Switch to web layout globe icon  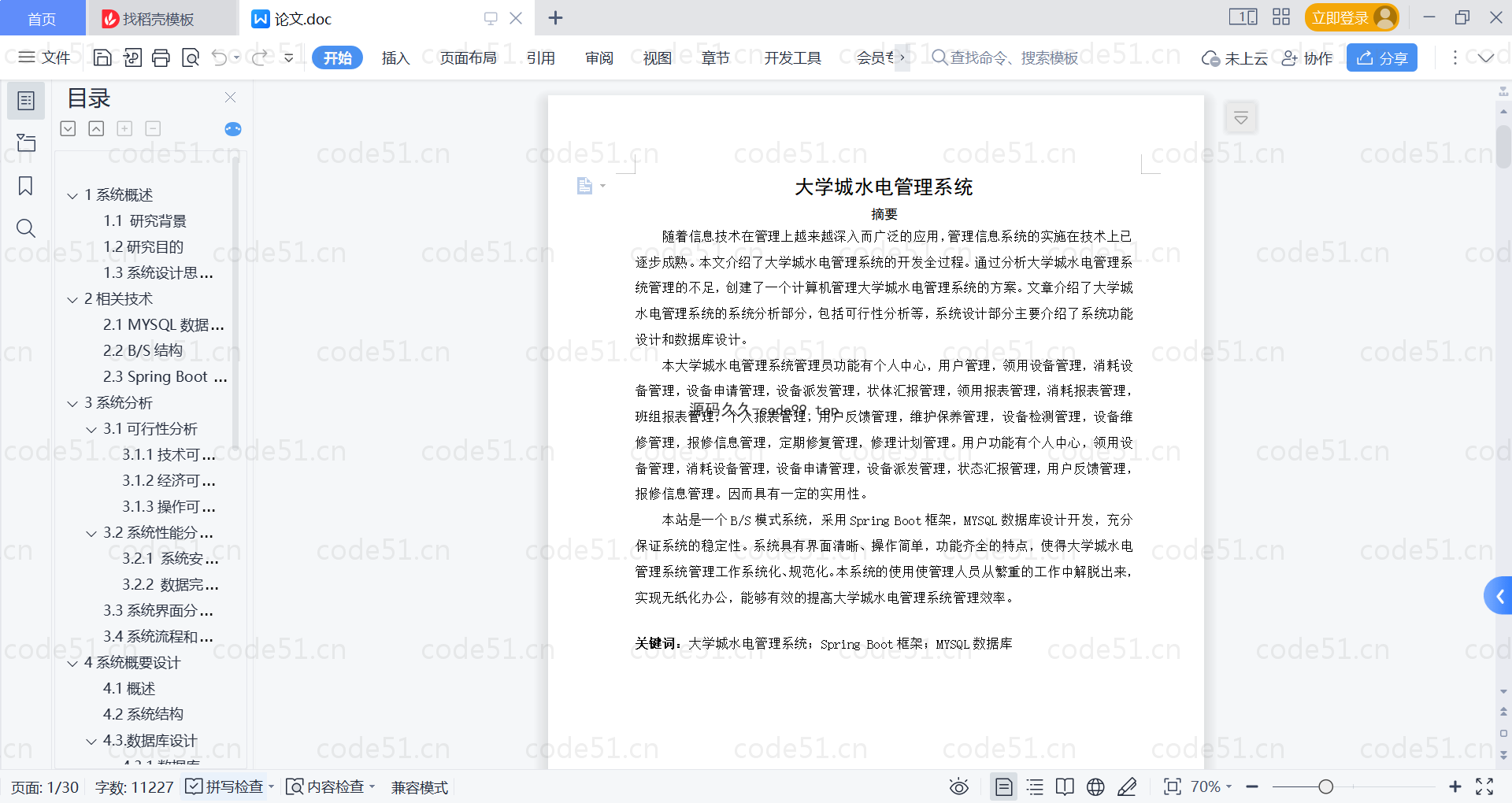coord(1095,786)
